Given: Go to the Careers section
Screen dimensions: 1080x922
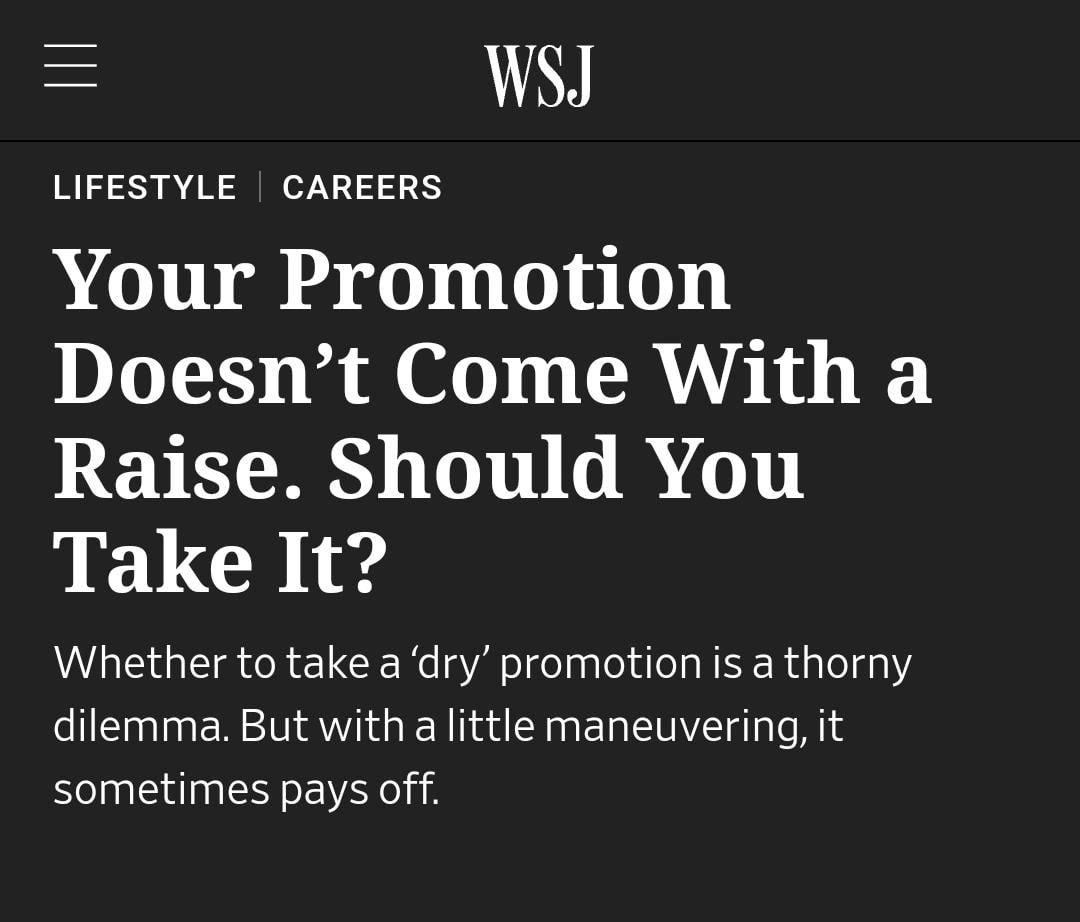Looking at the screenshot, I should click(x=362, y=187).
